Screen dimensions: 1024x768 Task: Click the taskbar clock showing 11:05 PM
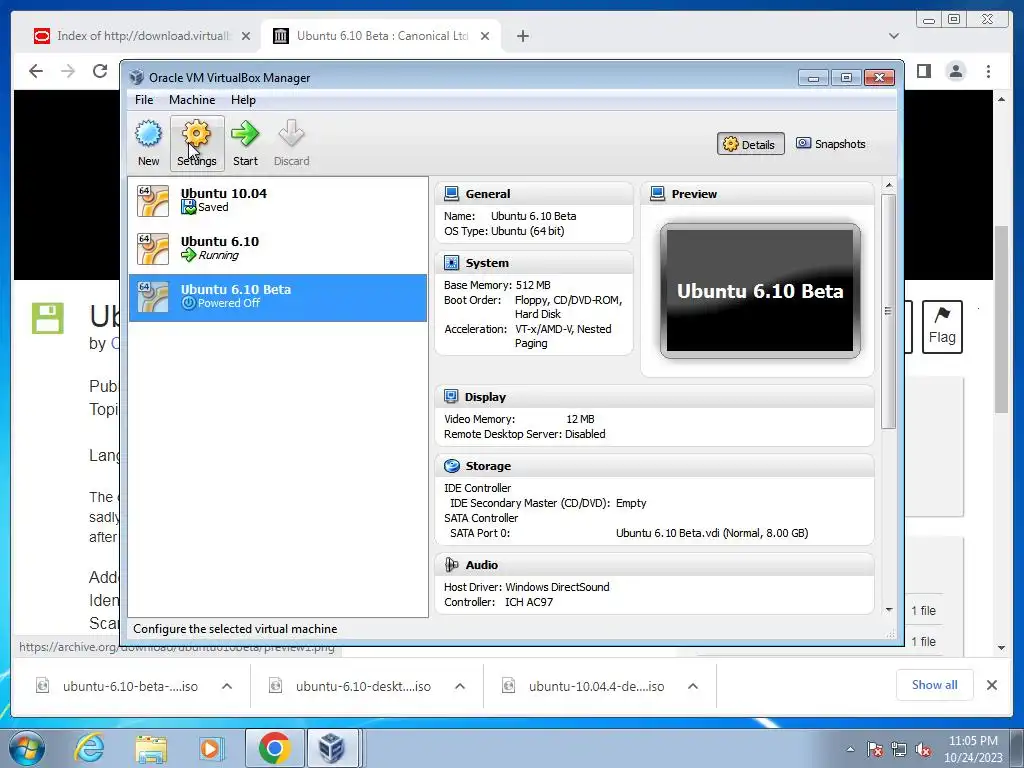[x=972, y=749]
